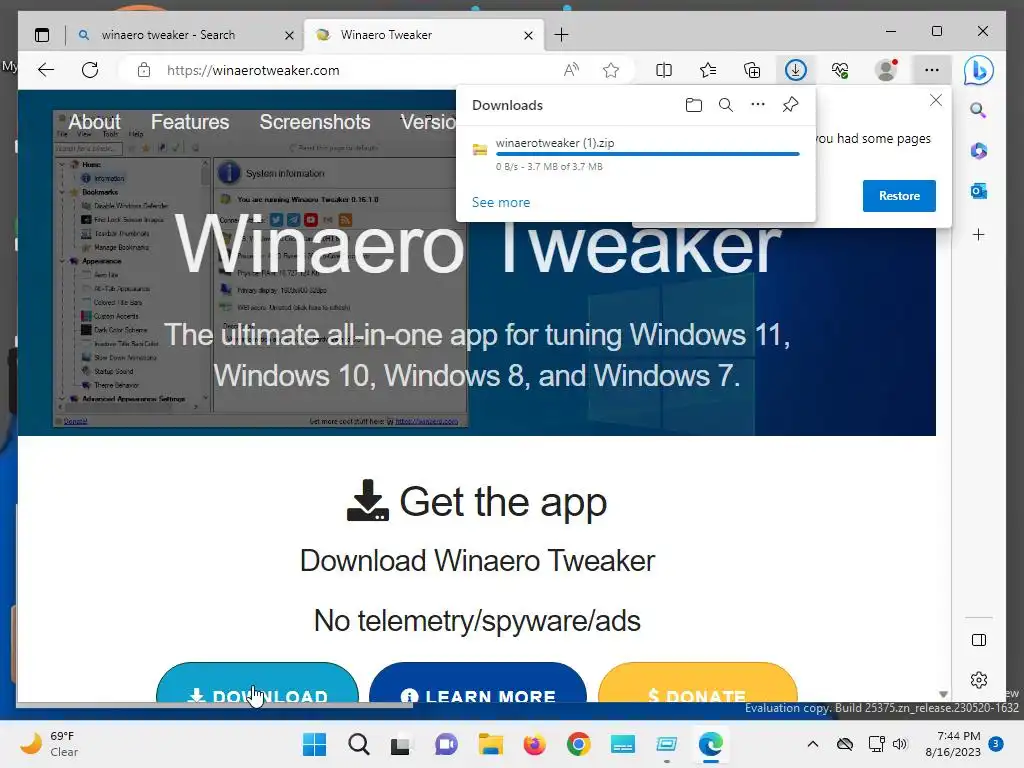Screen dimensions: 1024x768
Task: Click the DOWNLOAD button
Action: (x=257, y=684)
